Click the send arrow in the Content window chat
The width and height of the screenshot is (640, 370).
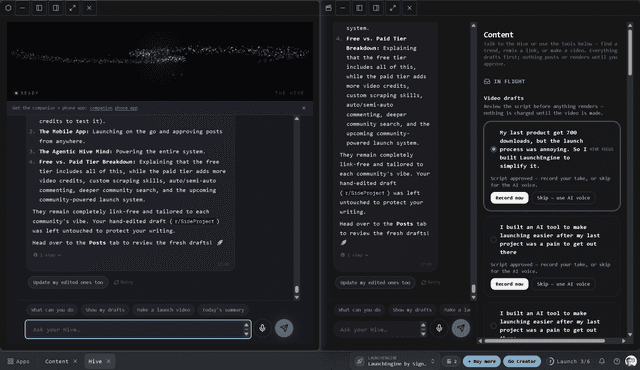coord(461,328)
